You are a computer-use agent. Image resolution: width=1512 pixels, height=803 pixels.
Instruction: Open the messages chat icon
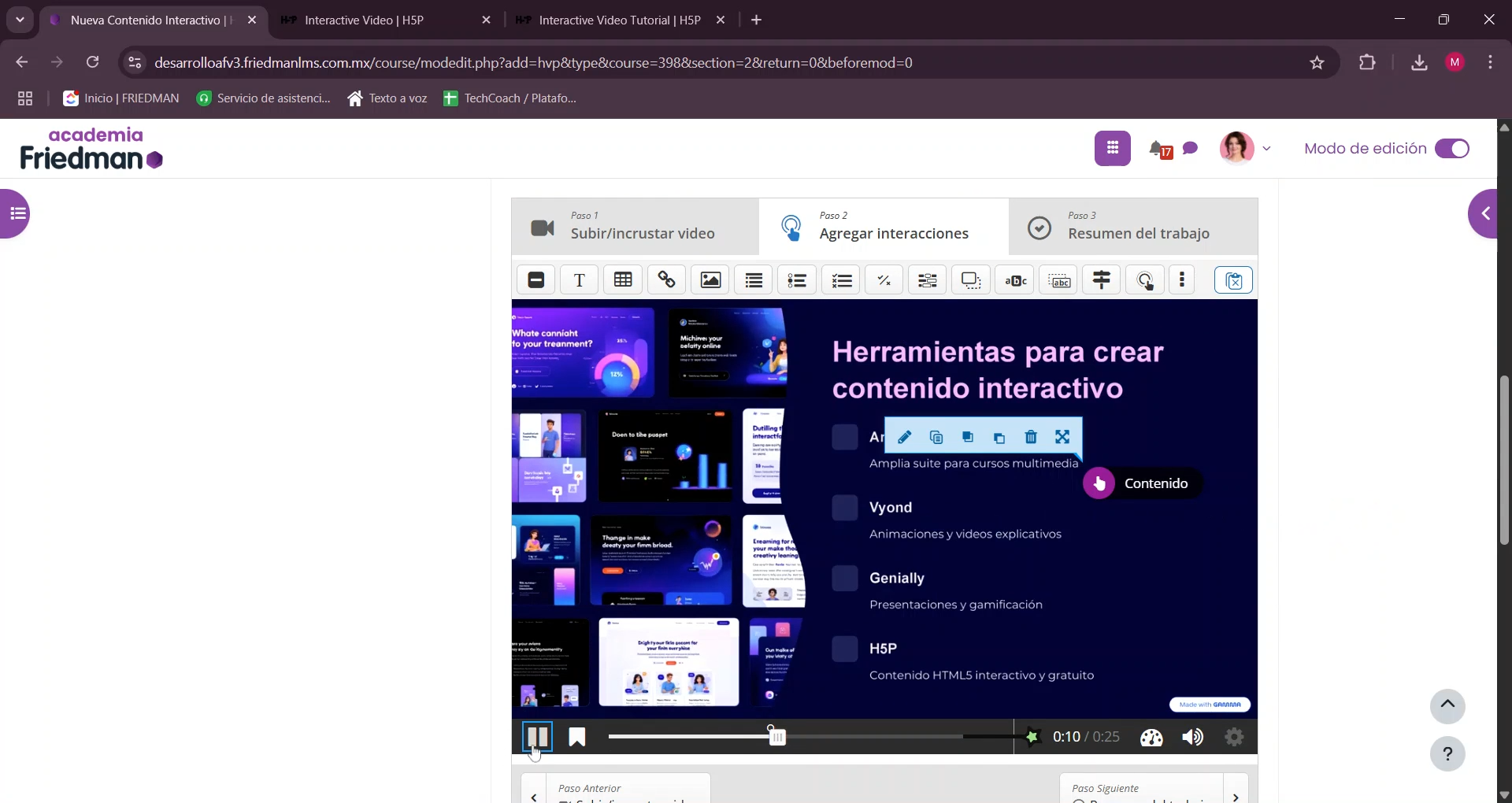click(1191, 148)
